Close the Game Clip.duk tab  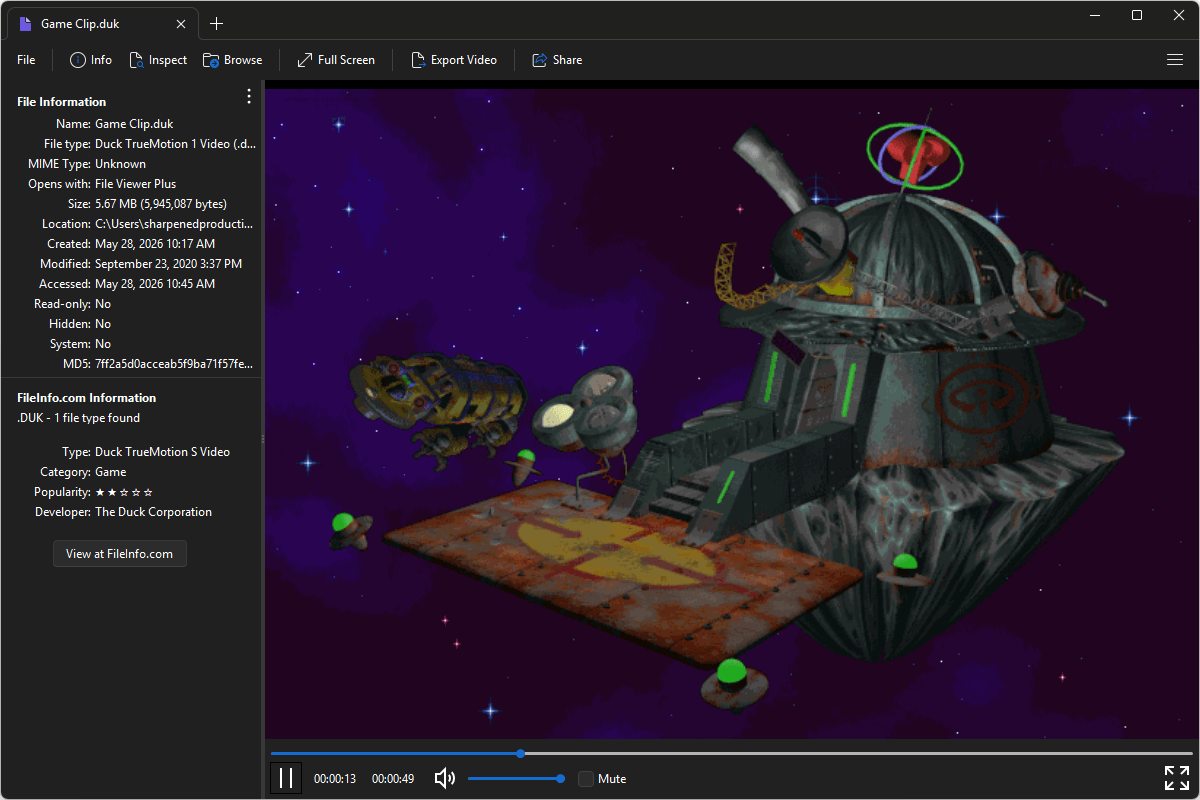click(x=180, y=24)
